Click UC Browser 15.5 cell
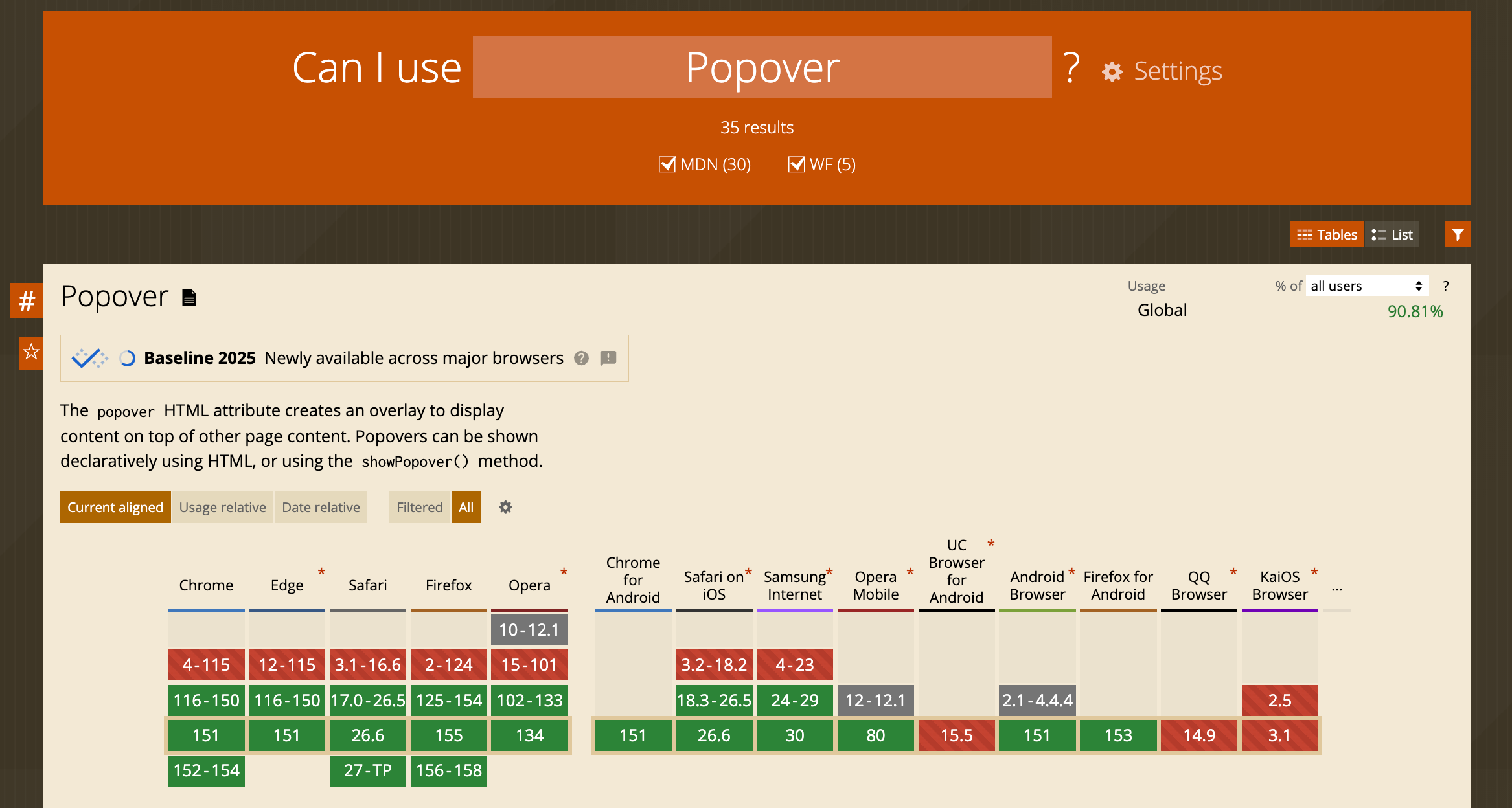This screenshot has width=1512, height=808. click(957, 735)
